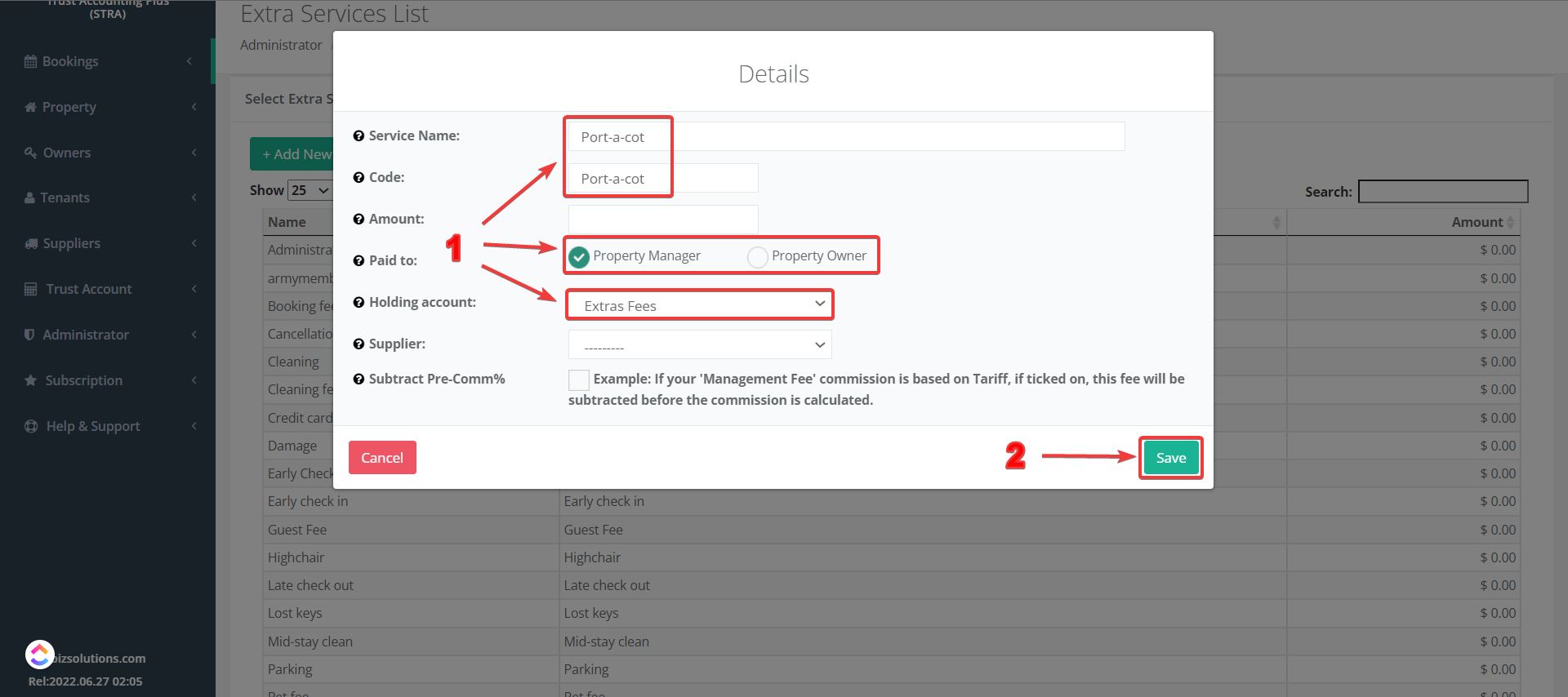
Task: Expand the Trust Account menu chevron
Action: coord(194,289)
